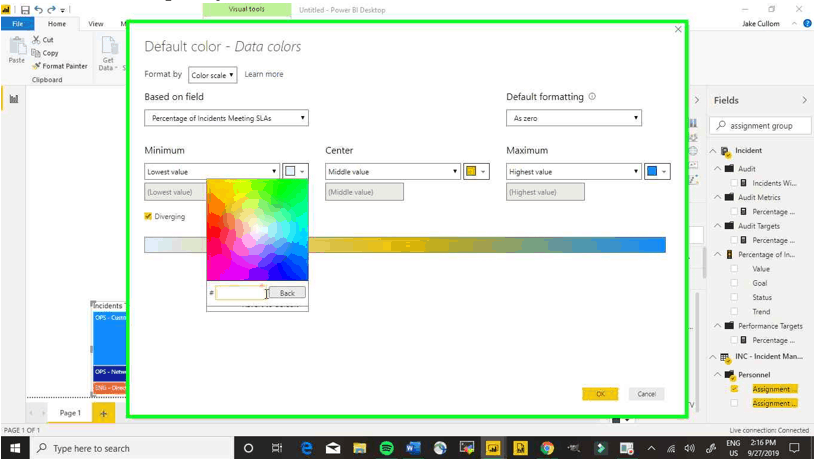Open the quick access toolbar customize arrow
This screenshot has width=816, height=460.
point(62,10)
